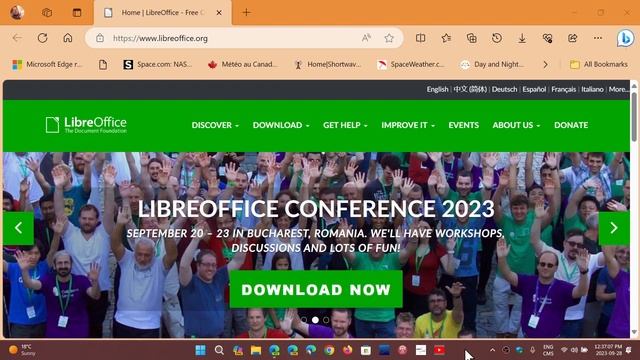Viewport: 640px width, 360px height.
Task: Expand the DISCOVER menu
Action: [215, 125]
